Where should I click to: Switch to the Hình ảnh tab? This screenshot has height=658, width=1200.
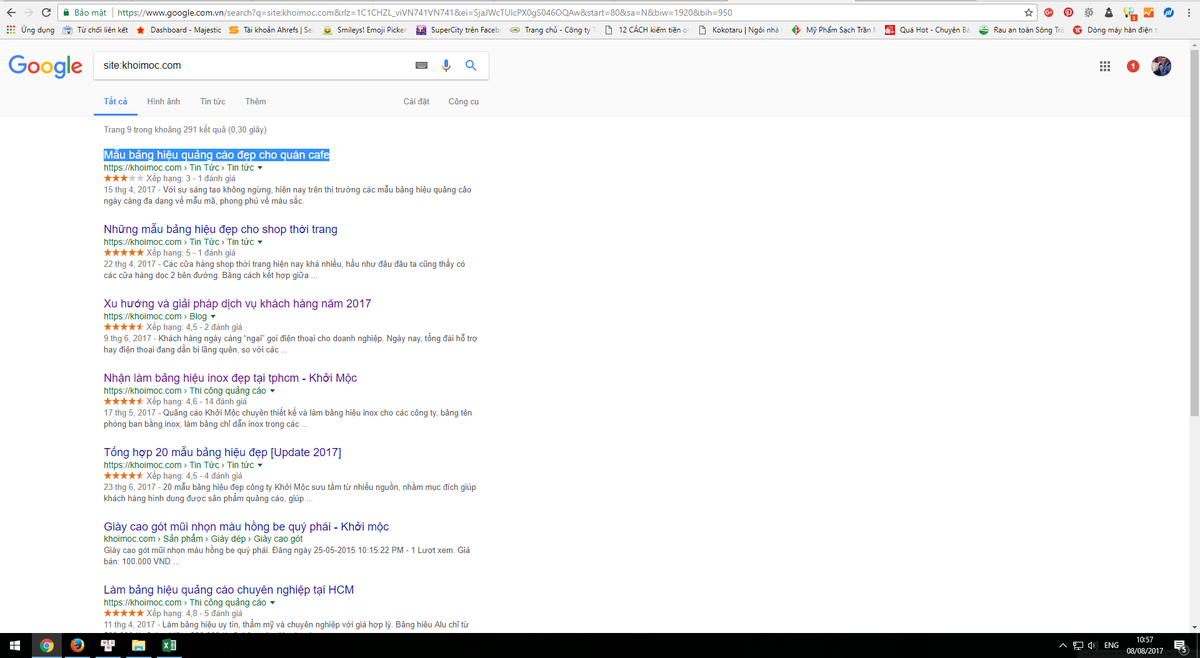click(x=163, y=102)
